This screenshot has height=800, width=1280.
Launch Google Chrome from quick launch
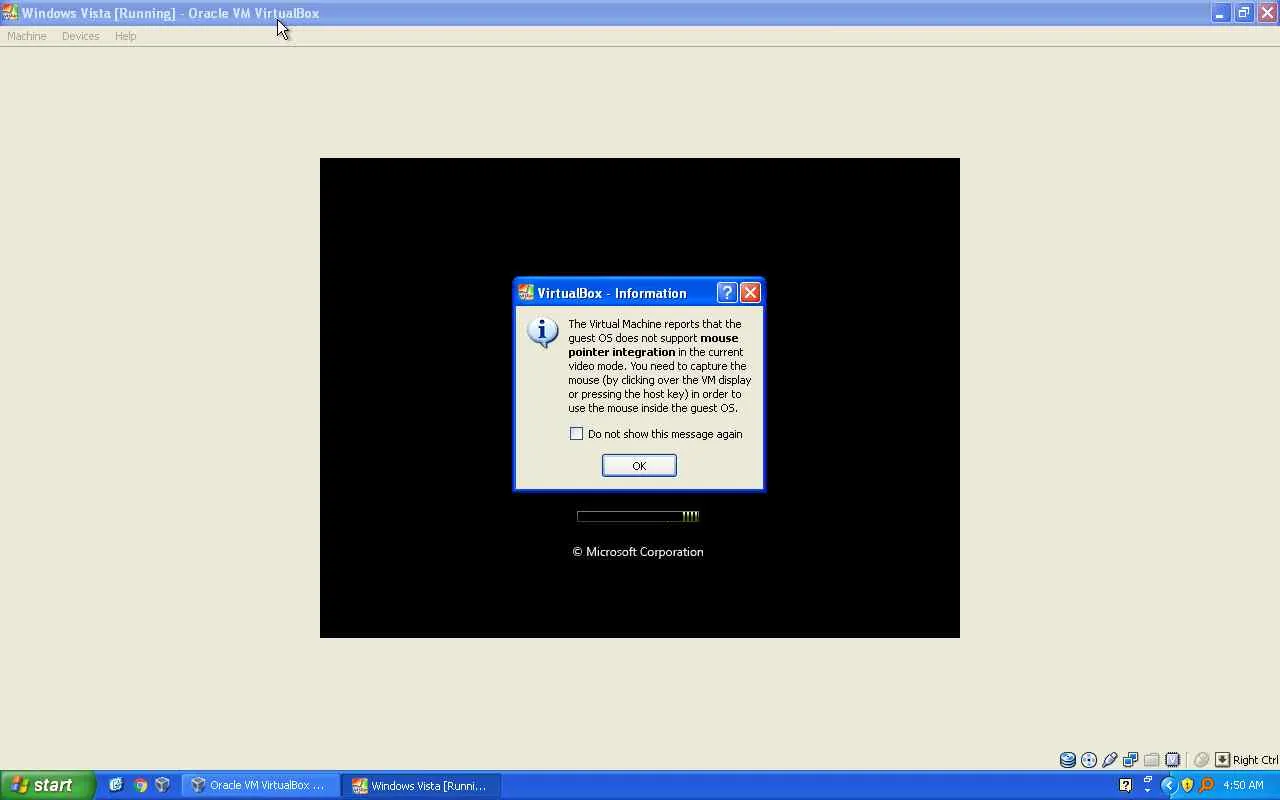[140, 785]
